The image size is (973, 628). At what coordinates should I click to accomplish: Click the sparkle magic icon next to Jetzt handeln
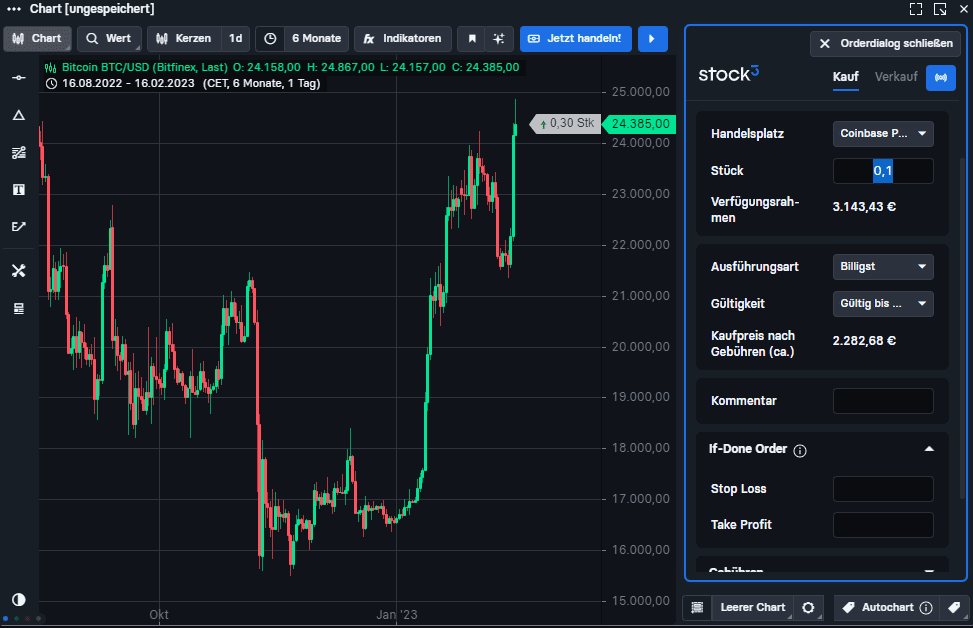pos(498,38)
